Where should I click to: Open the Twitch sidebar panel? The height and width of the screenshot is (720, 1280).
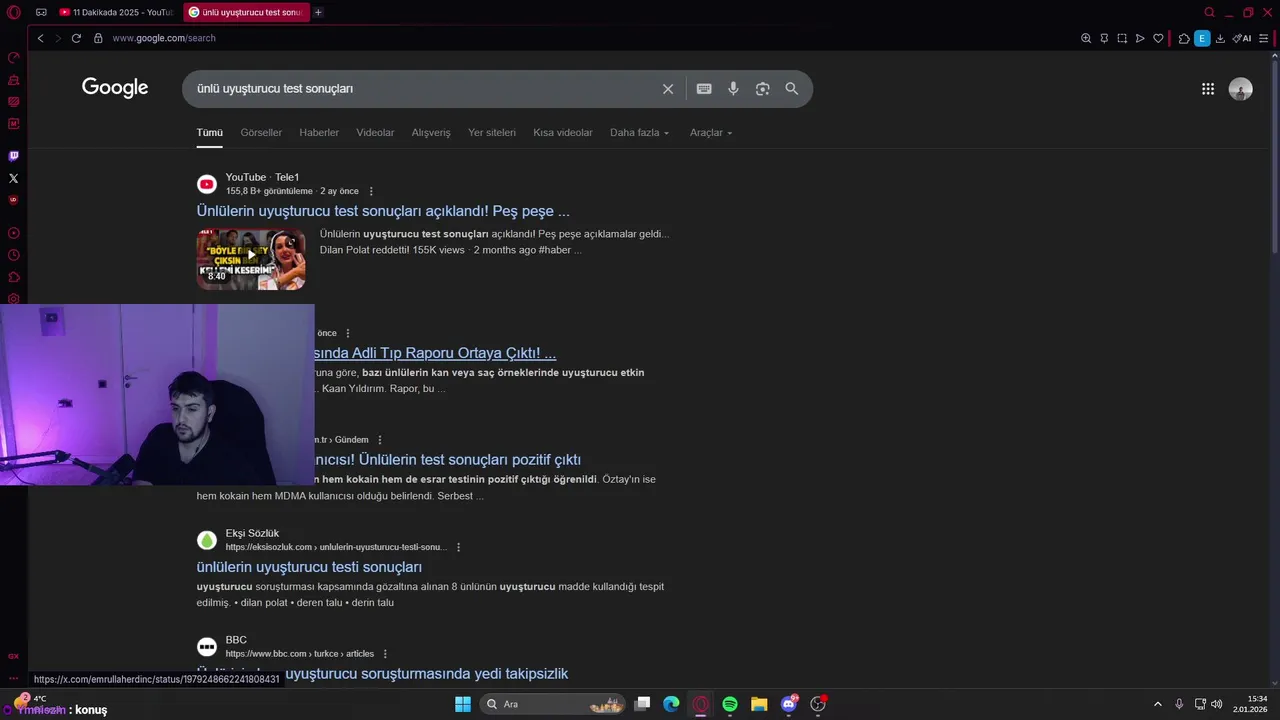[x=13, y=156]
